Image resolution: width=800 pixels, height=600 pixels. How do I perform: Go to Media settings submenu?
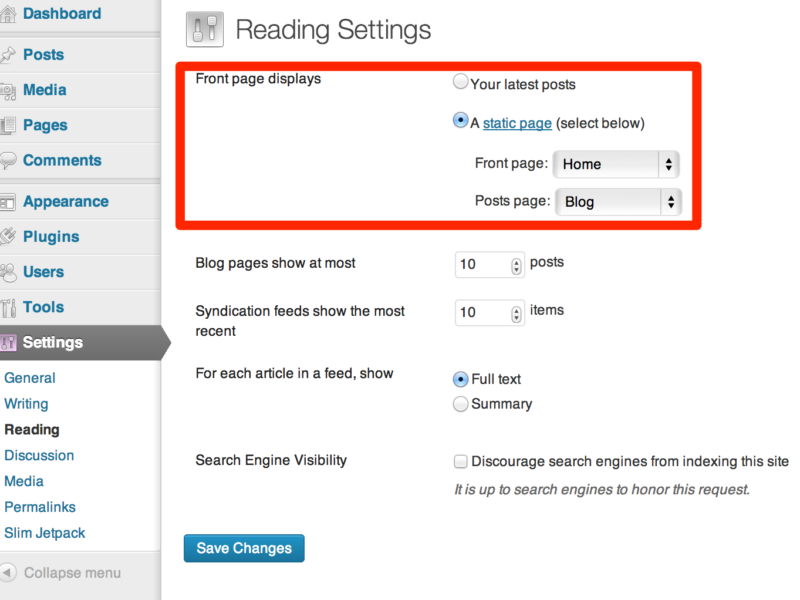click(x=23, y=482)
